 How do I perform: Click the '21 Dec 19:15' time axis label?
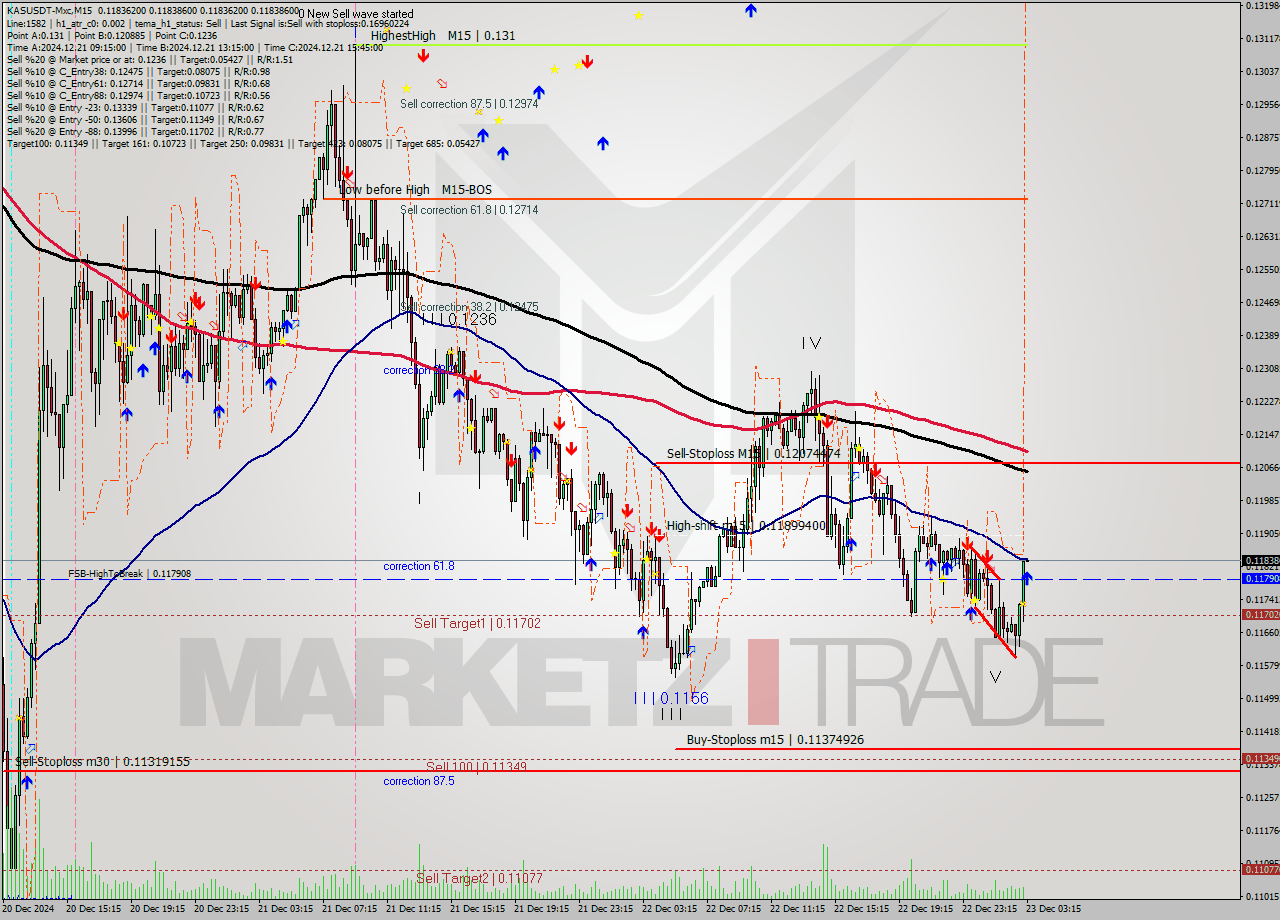click(x=542, y=908)
